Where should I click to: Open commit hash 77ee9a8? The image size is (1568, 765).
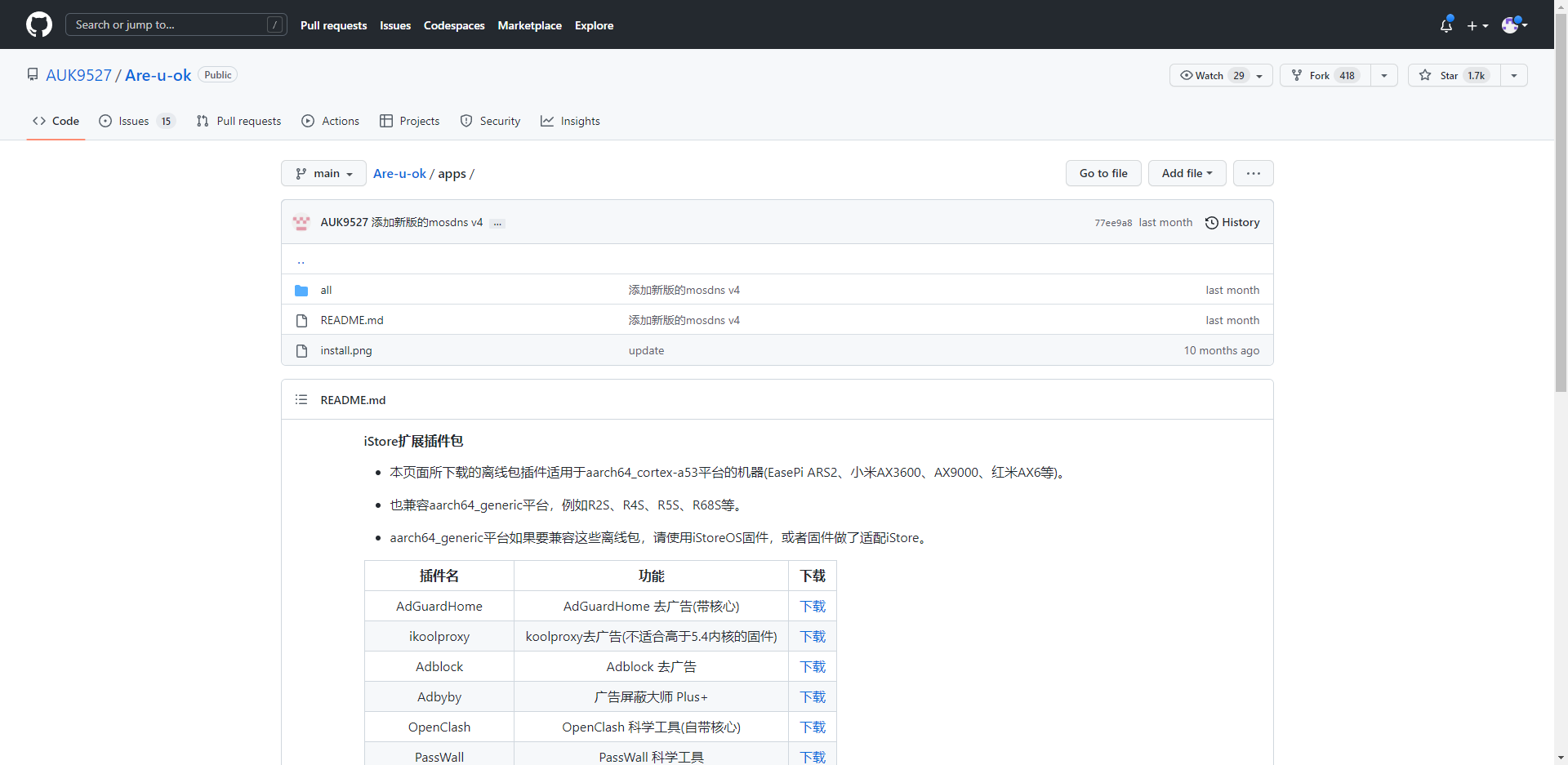[1113, 223]
